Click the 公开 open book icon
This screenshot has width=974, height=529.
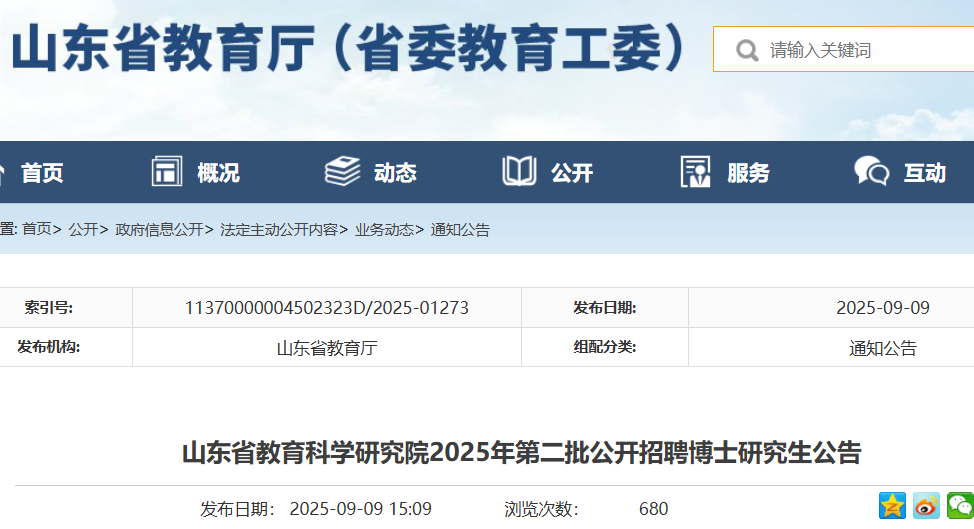coord(519,171)
